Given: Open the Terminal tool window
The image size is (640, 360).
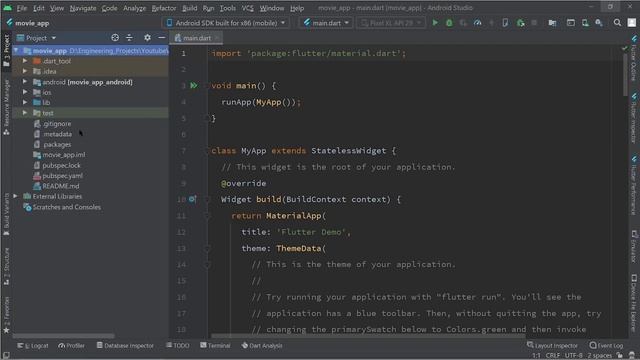Looking at the screenshot, I should (x=215, y=346).
